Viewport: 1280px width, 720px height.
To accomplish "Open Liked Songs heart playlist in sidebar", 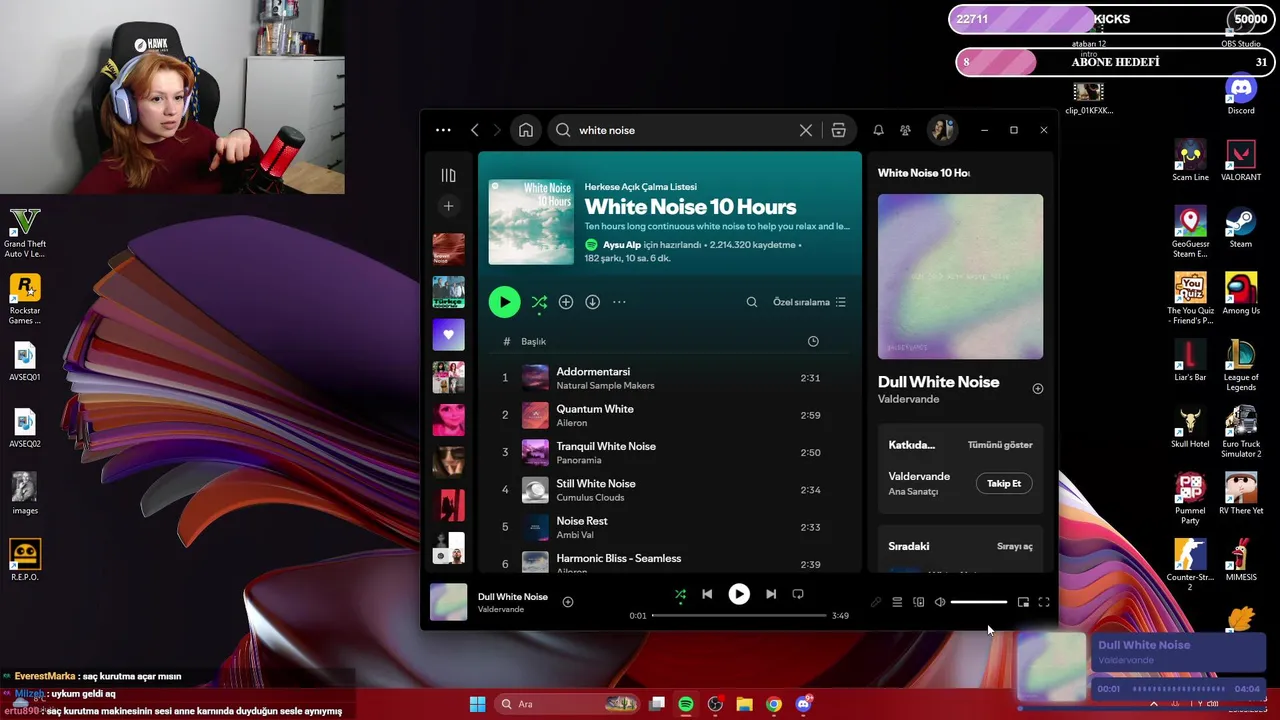I will [x=448, y=334].
